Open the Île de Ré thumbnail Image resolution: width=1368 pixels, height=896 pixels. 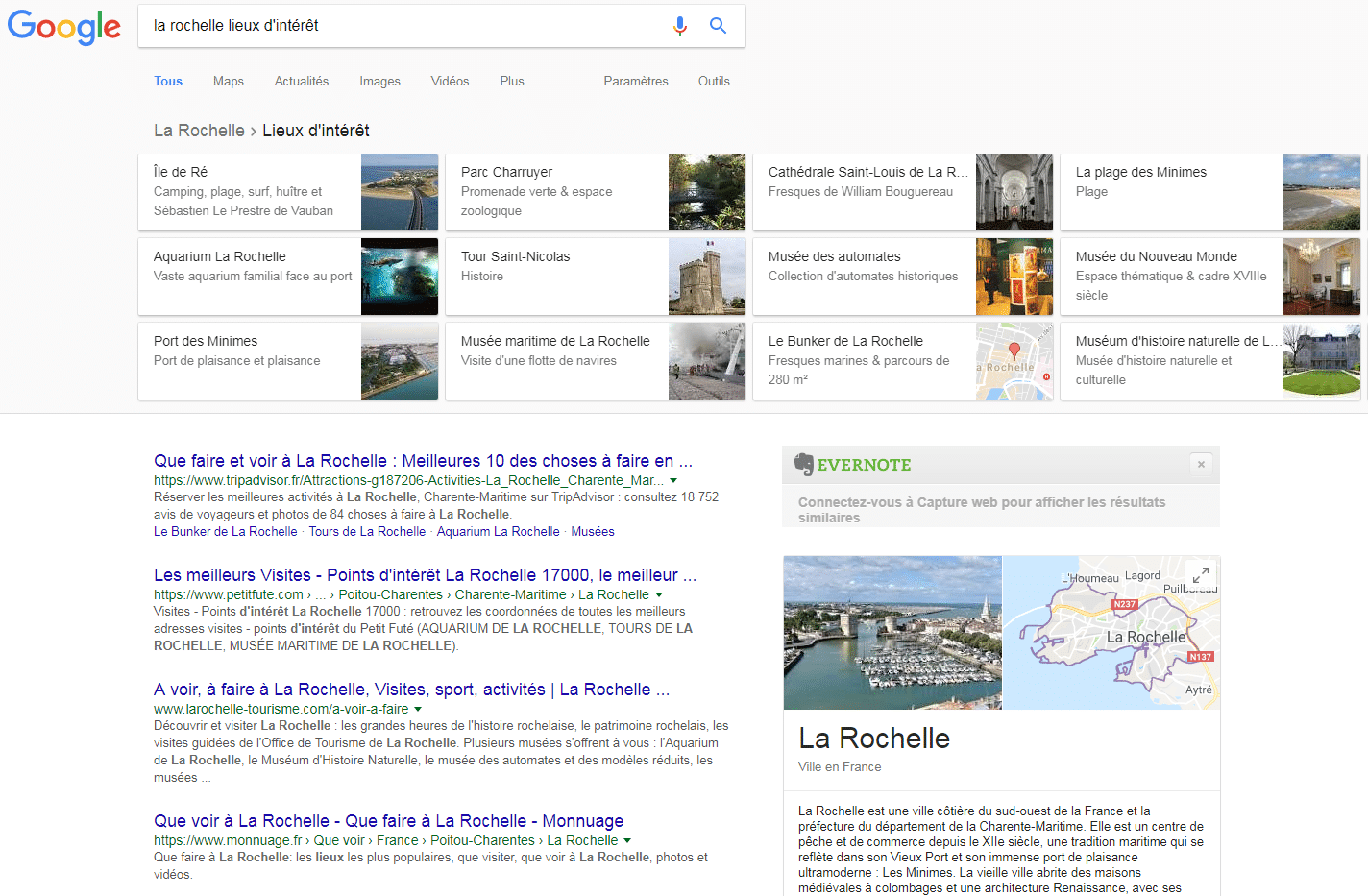tap(400, 192)
